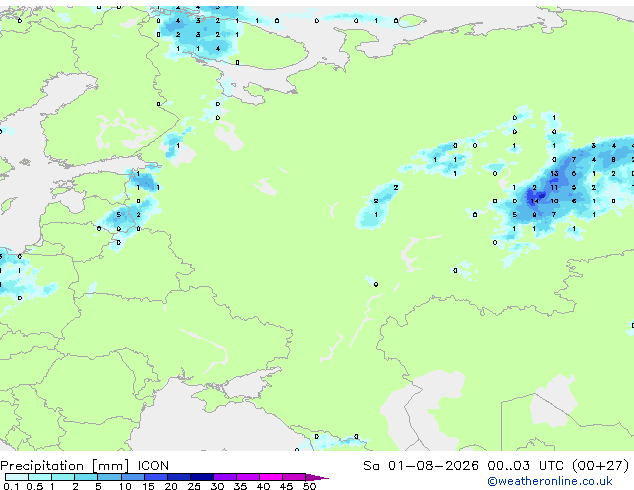Viewport: 634px width, 490px height.
Task: Click the '10' precipitation value on the map
Action: click(x=554, y=201)
